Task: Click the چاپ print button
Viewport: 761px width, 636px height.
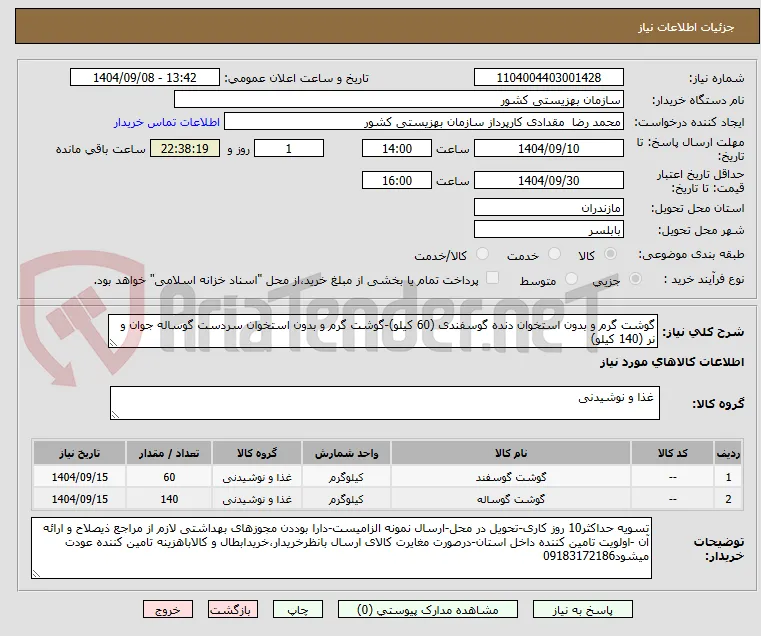Action: click(298, 610)
